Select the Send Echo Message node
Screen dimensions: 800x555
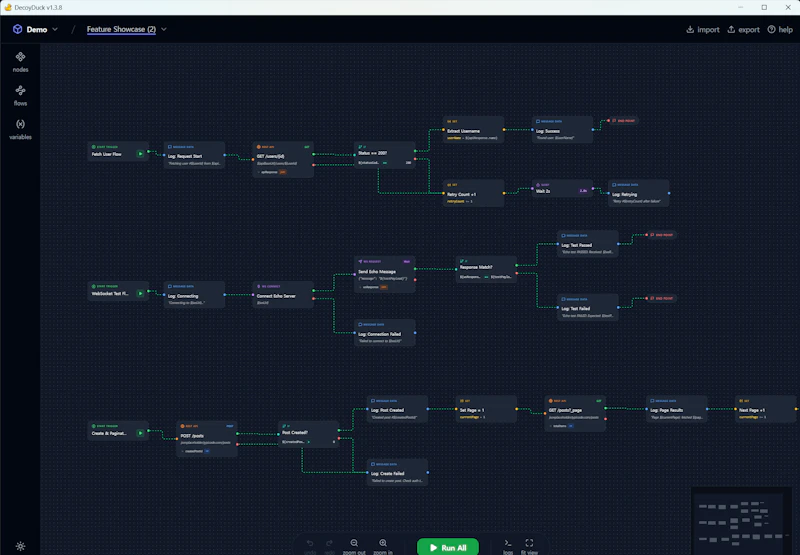click(385, 274)
